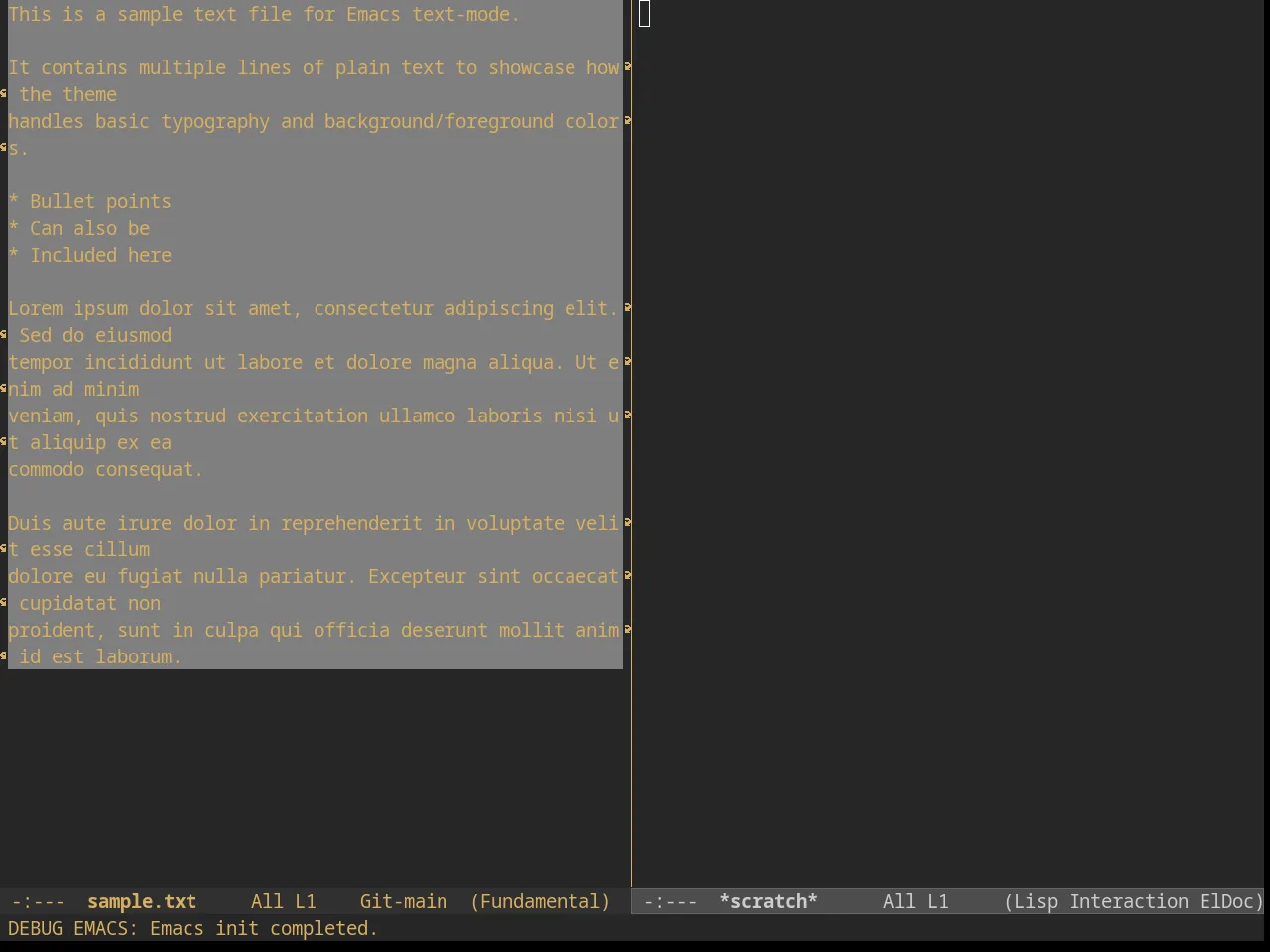The height and width of the screenshot is (952, 1270).
Task: Click on 'commodo consequat.' line
Action: tap(105, 469)
